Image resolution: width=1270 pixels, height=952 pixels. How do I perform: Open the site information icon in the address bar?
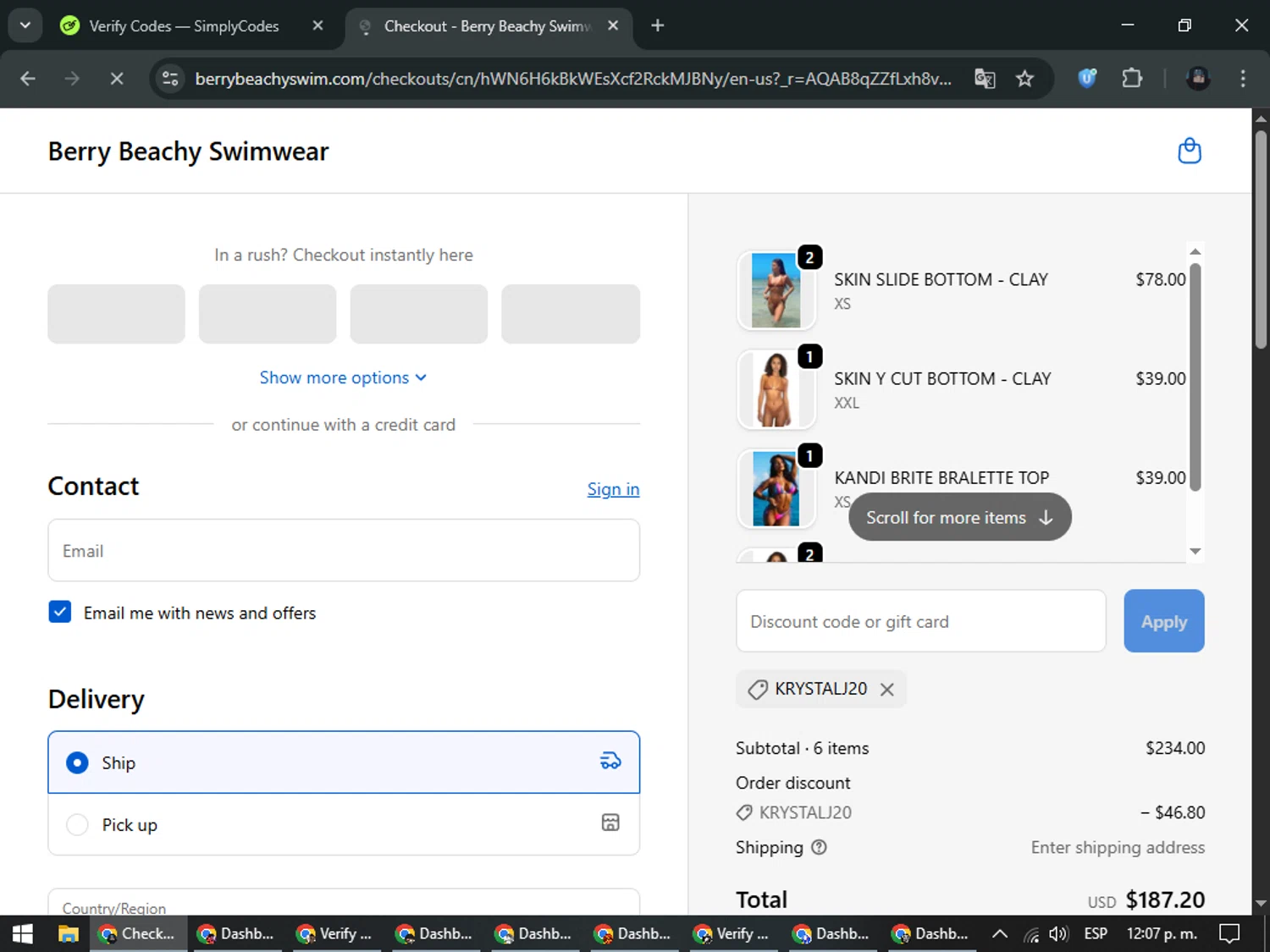click(x=170, y=79)
